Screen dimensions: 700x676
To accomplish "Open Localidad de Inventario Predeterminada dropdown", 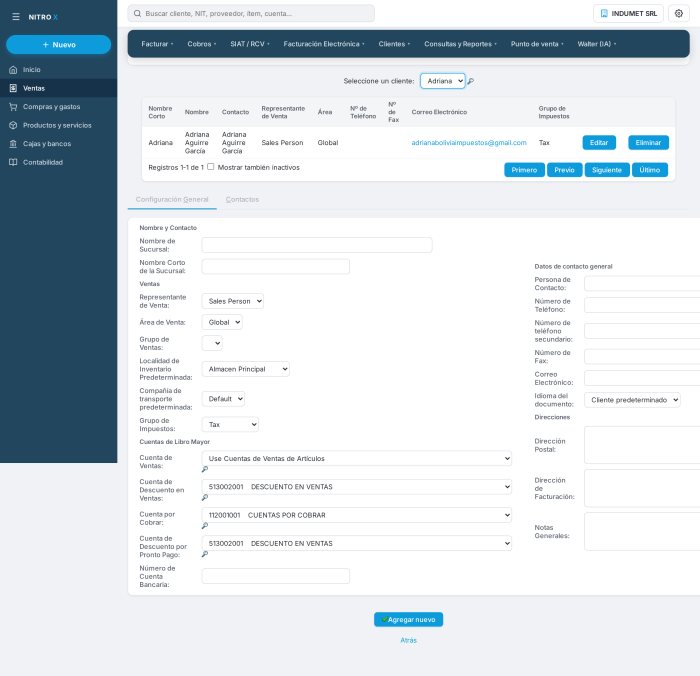I will coord(246,369).
